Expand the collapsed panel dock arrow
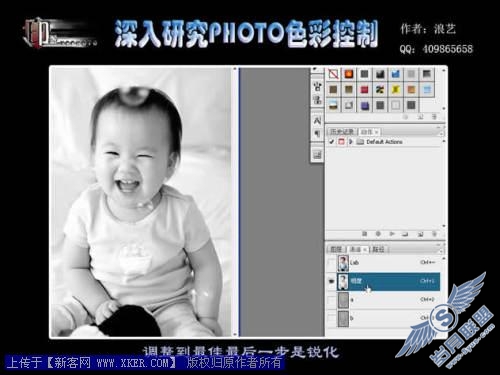This screenshot has height=375, width=500. pos(315,70)
